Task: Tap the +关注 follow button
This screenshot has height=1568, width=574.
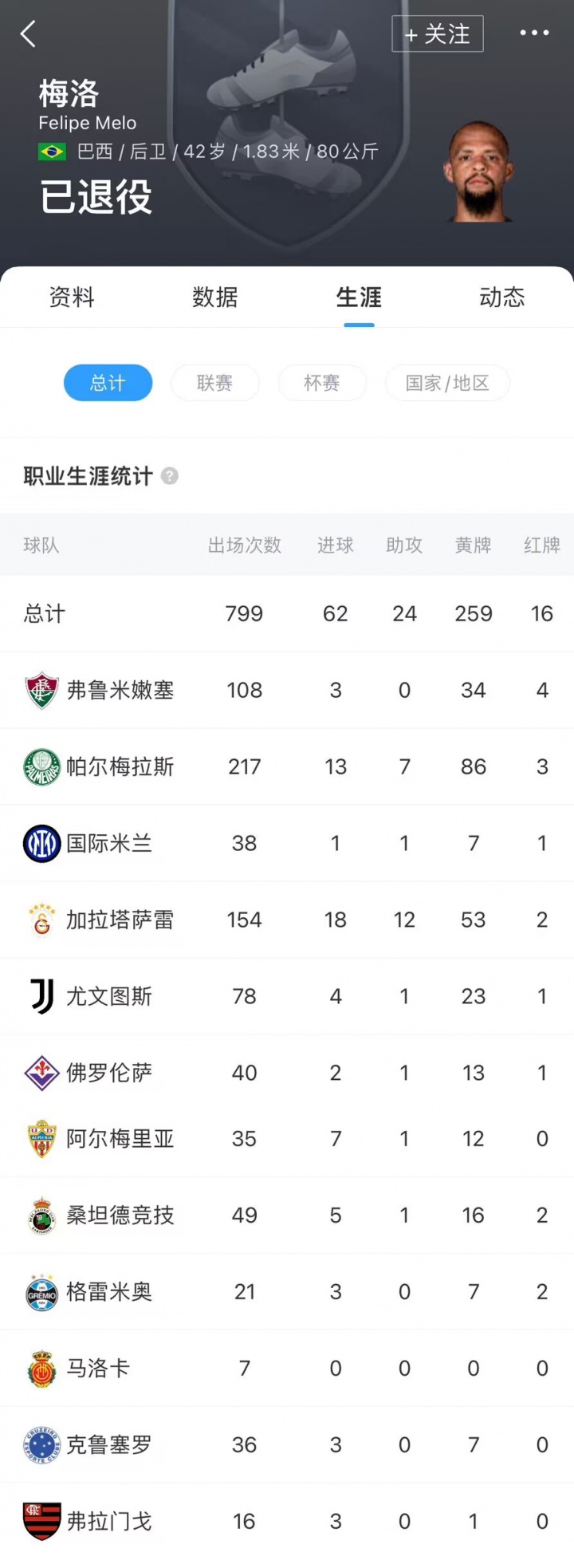Action: coord(437,33)
